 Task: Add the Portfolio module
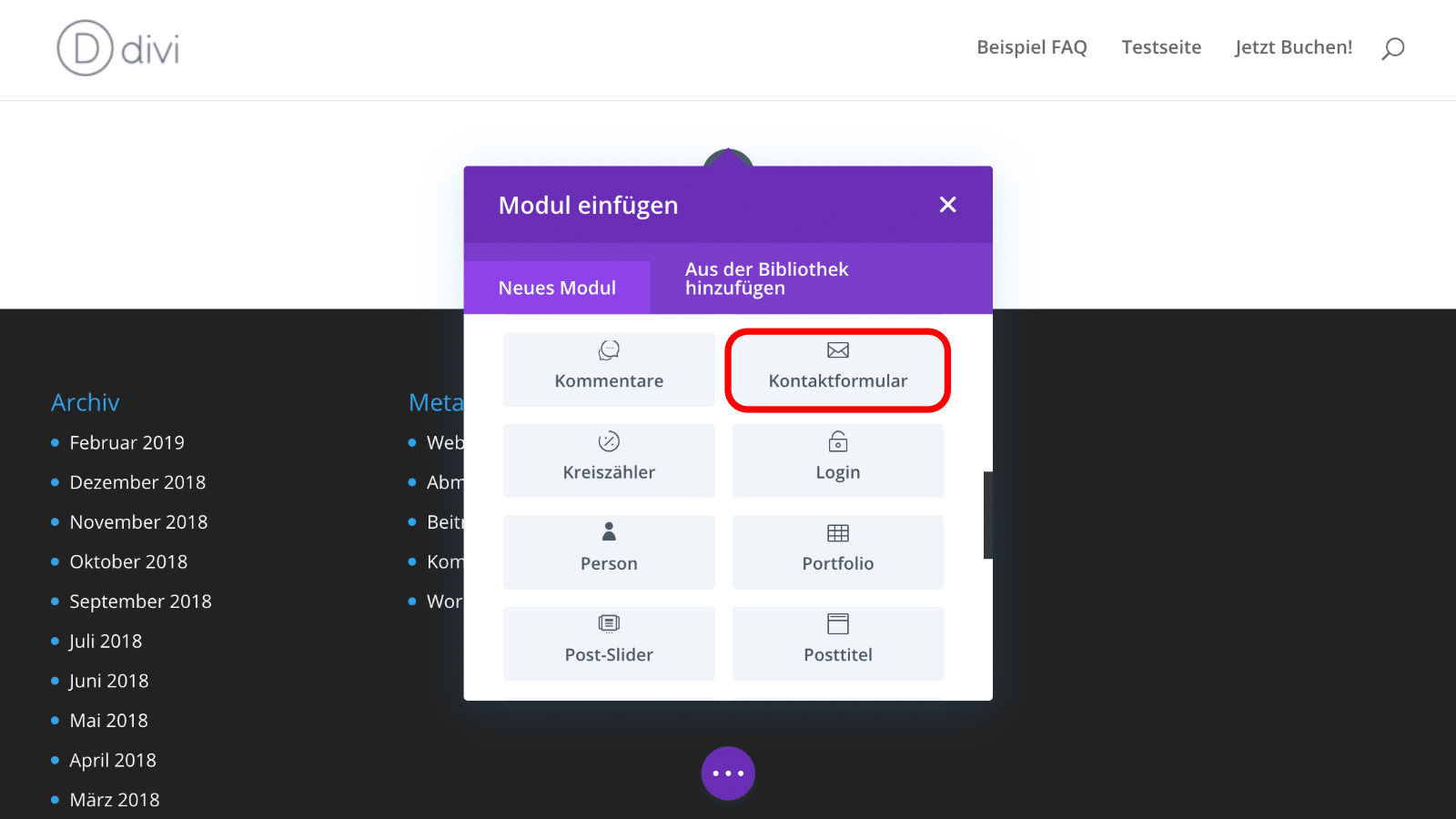click(x=837, y=551)
